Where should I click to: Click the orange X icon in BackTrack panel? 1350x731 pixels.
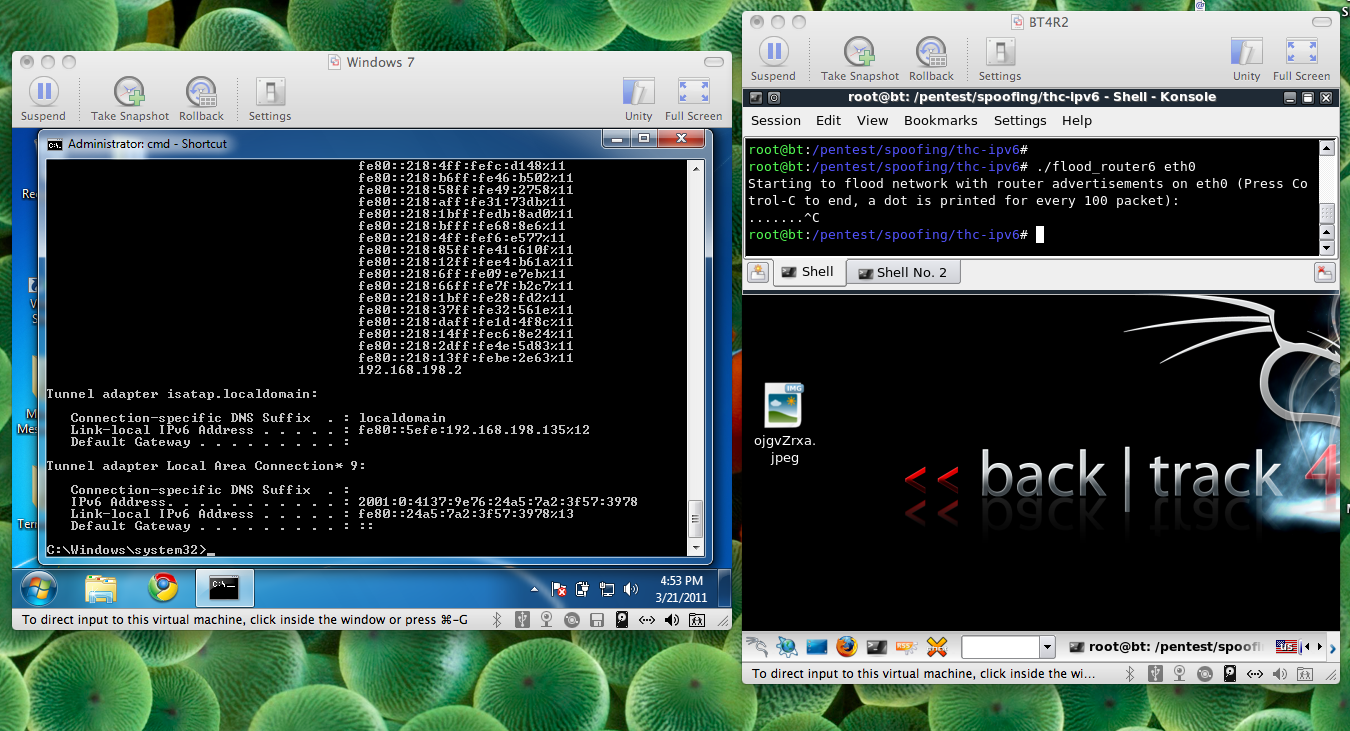(936, 647)
